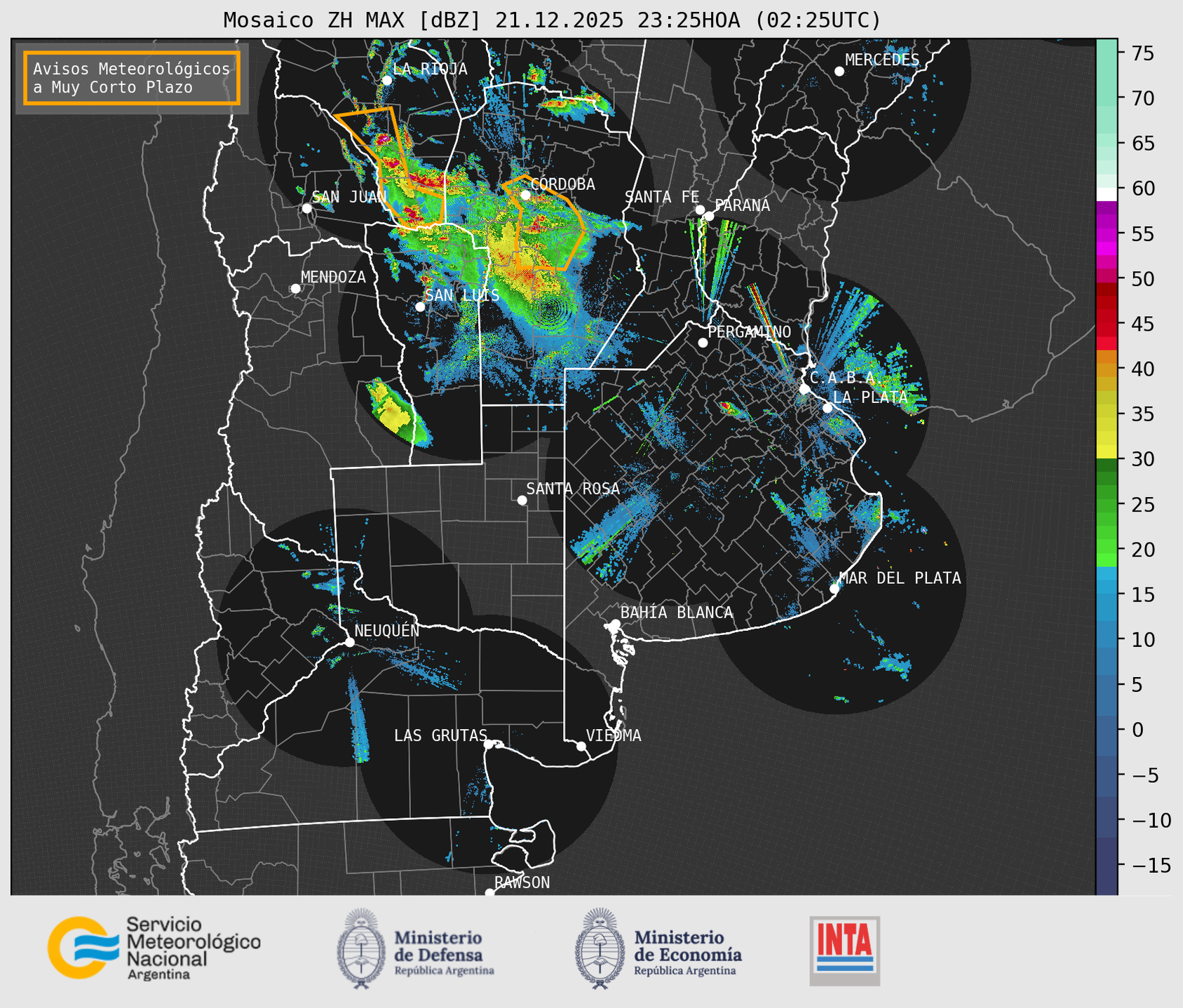Click the INTA logo

(844, 950)
